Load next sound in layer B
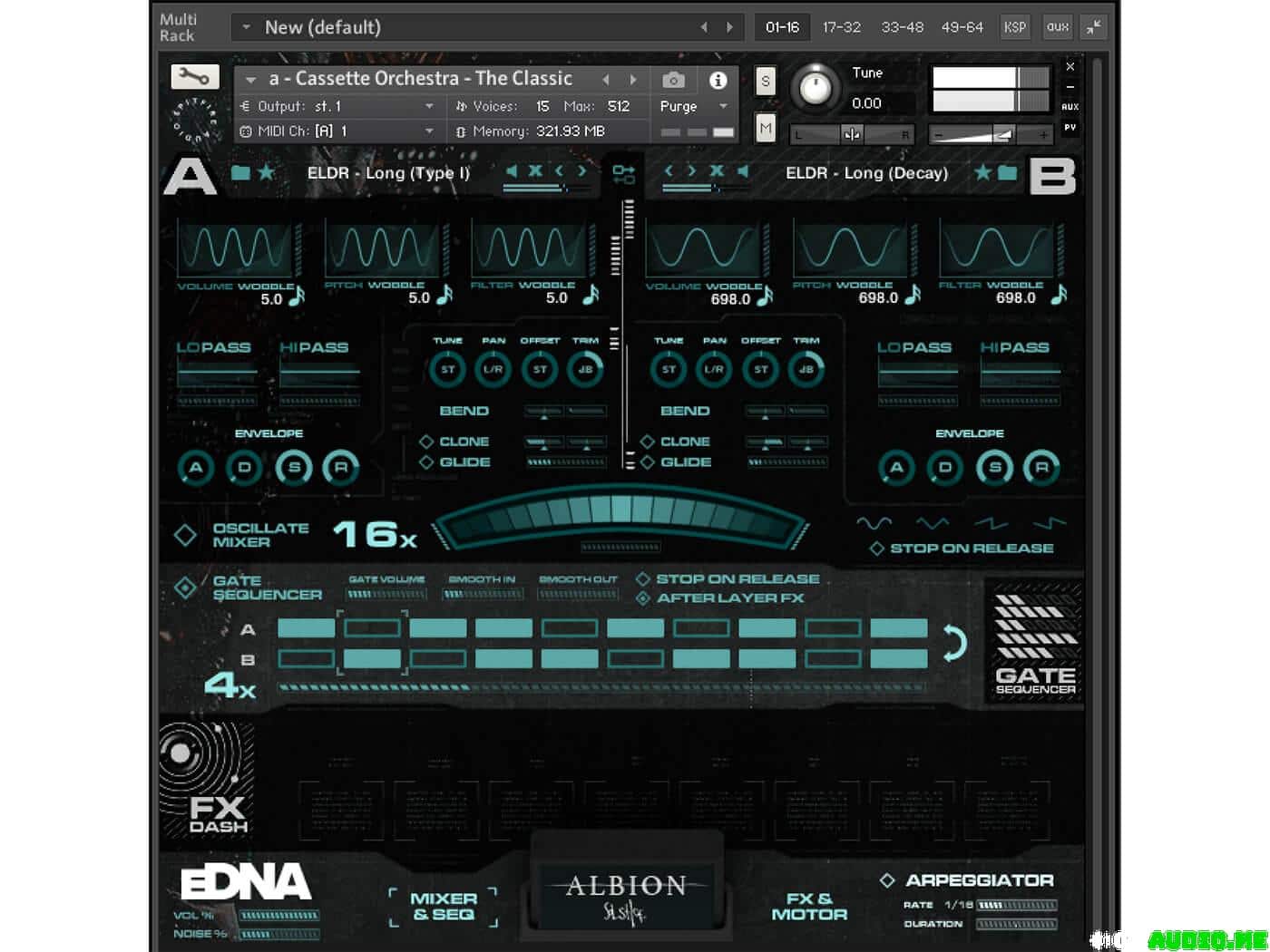This screenshot has width=1270, height=952. pos(691,170)
